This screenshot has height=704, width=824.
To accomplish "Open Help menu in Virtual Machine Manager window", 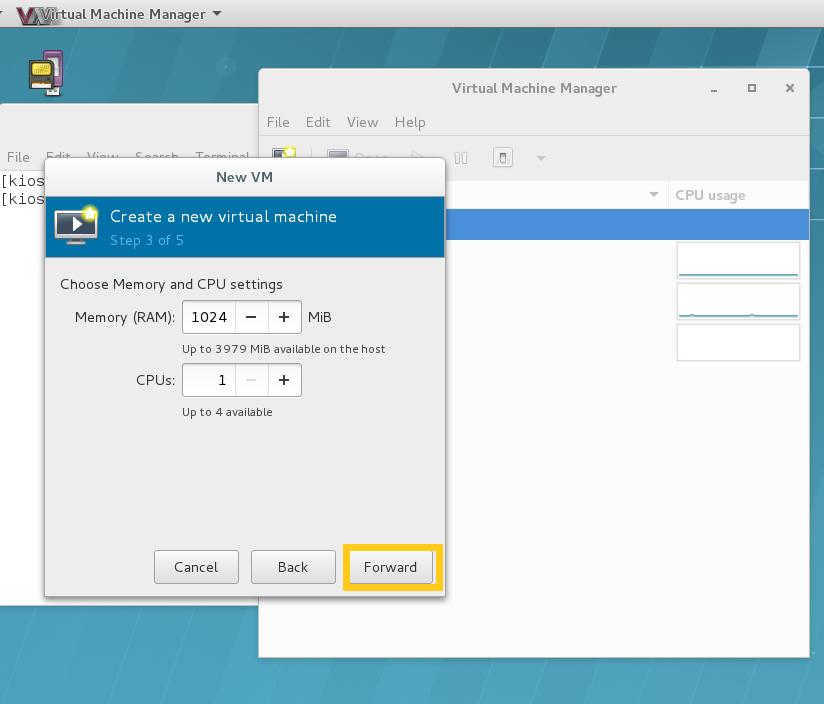I will [x=410, y=122].
